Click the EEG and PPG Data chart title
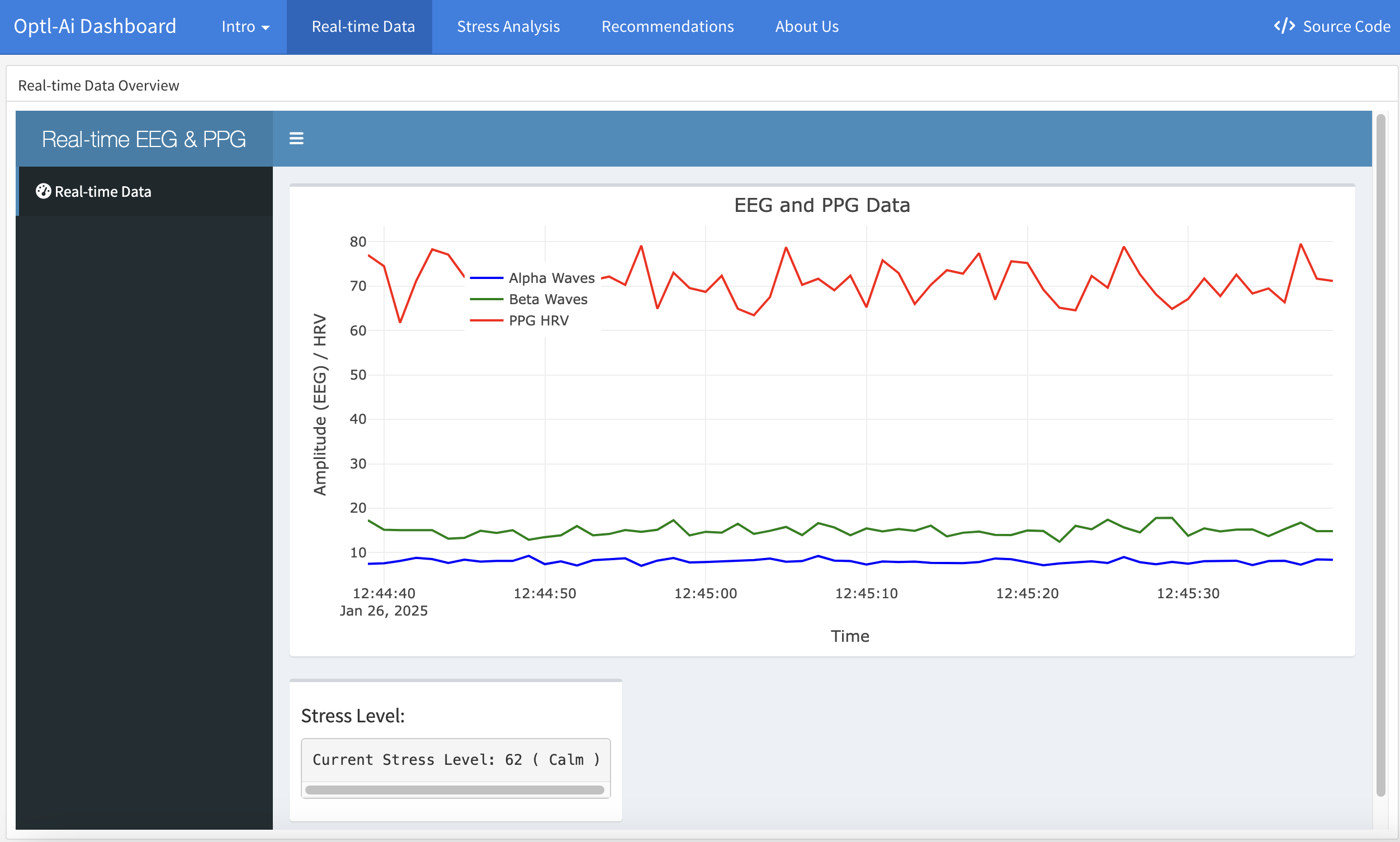 821,205
